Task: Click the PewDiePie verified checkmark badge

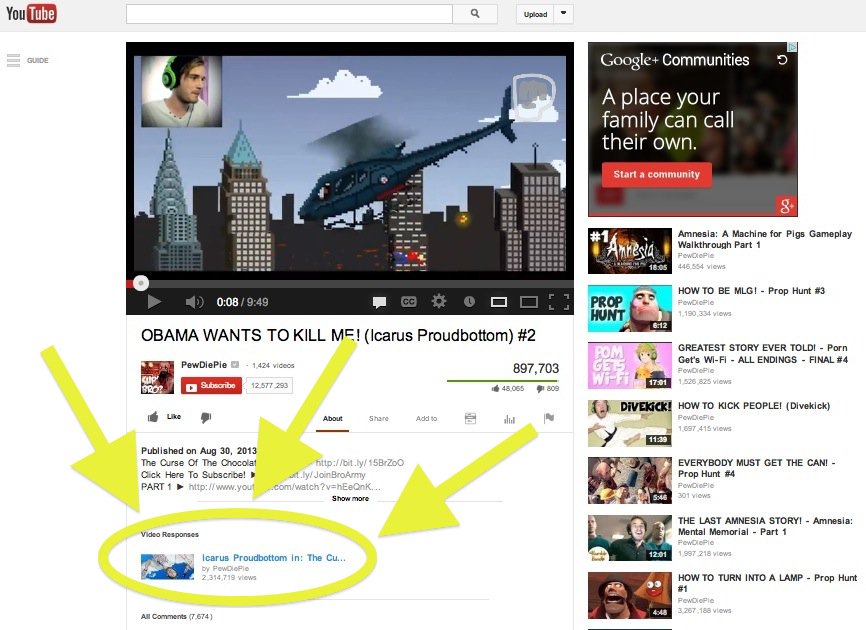Action: (235, 365)
